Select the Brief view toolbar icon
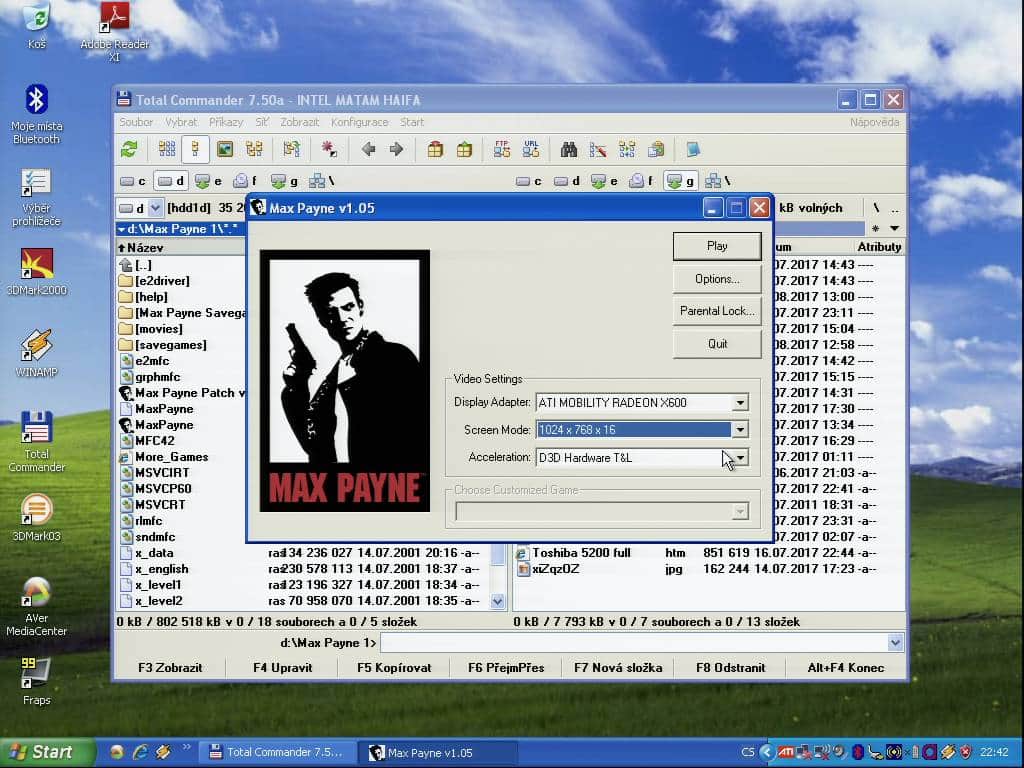Viewport: 1024px width, 768px height. click(167, 150)
